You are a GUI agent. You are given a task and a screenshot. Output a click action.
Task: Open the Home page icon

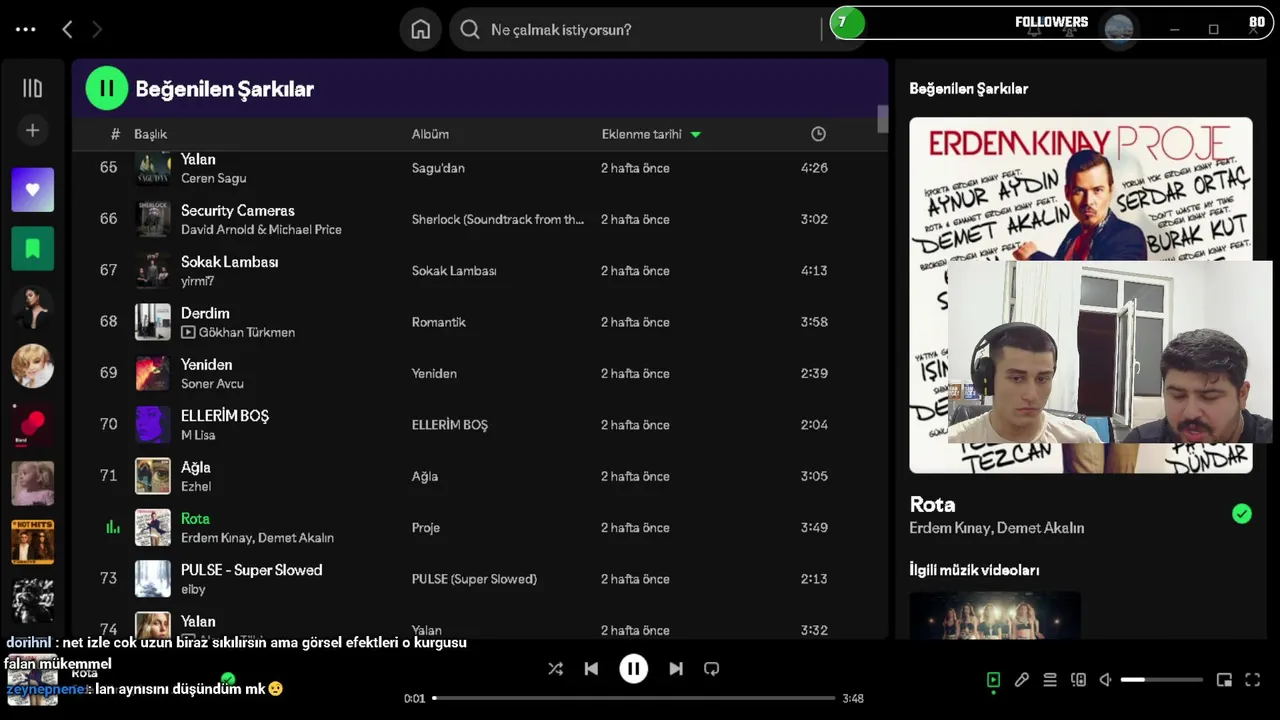click(421, 30)
